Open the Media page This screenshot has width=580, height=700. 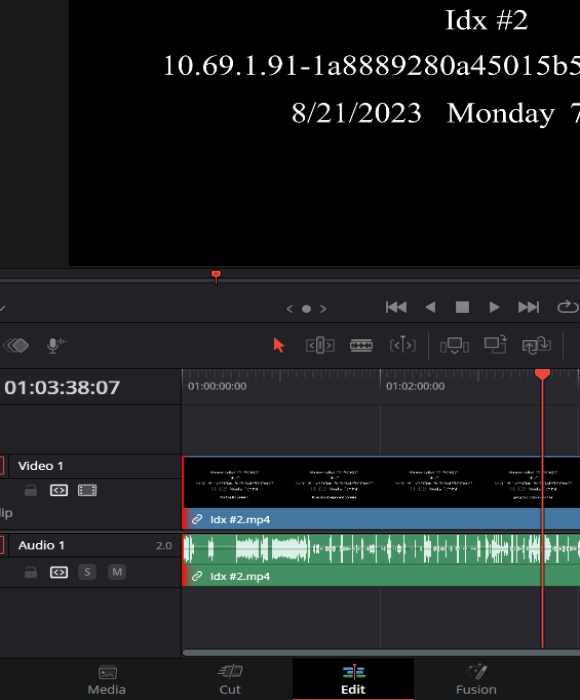coord(107,679)
